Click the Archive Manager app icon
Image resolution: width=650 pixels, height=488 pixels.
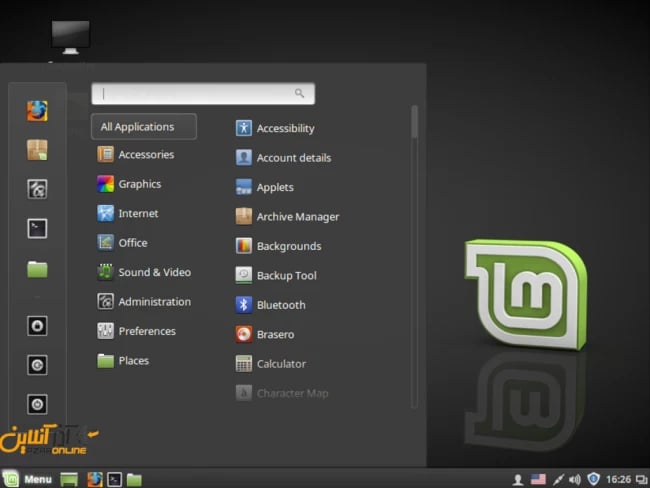243,216
